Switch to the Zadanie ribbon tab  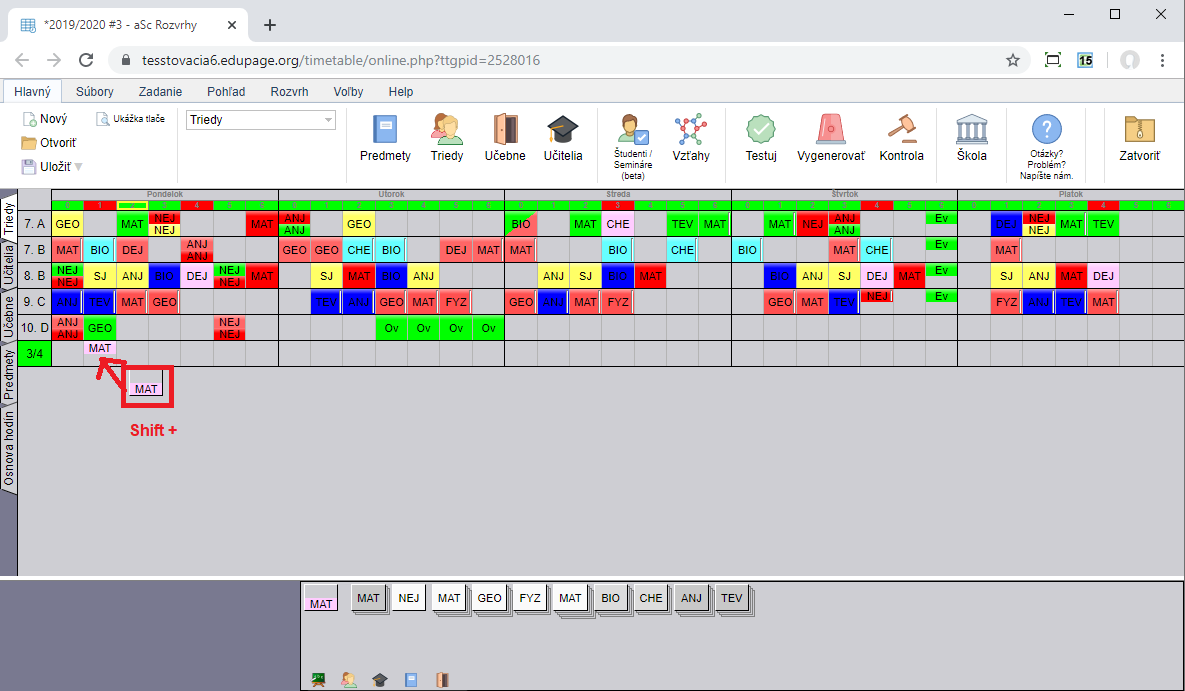click(x=160, y=91)
